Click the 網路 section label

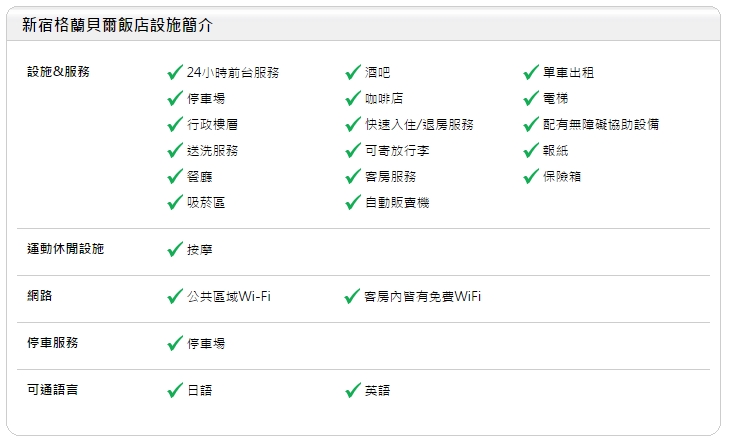pyautogui.click(x=40, y=296)
